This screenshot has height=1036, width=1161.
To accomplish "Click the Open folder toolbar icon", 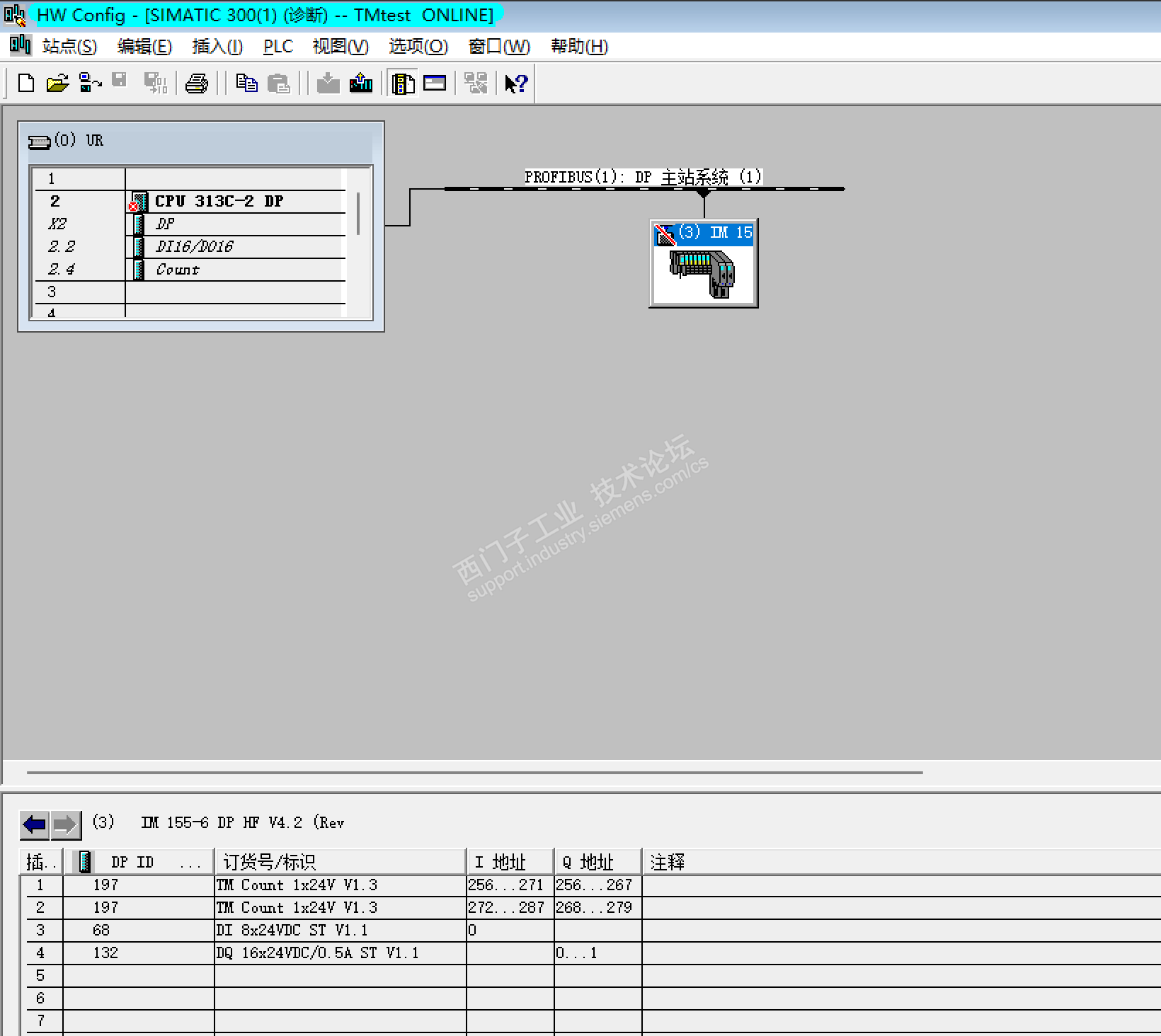I will click(x=57, y=84).
